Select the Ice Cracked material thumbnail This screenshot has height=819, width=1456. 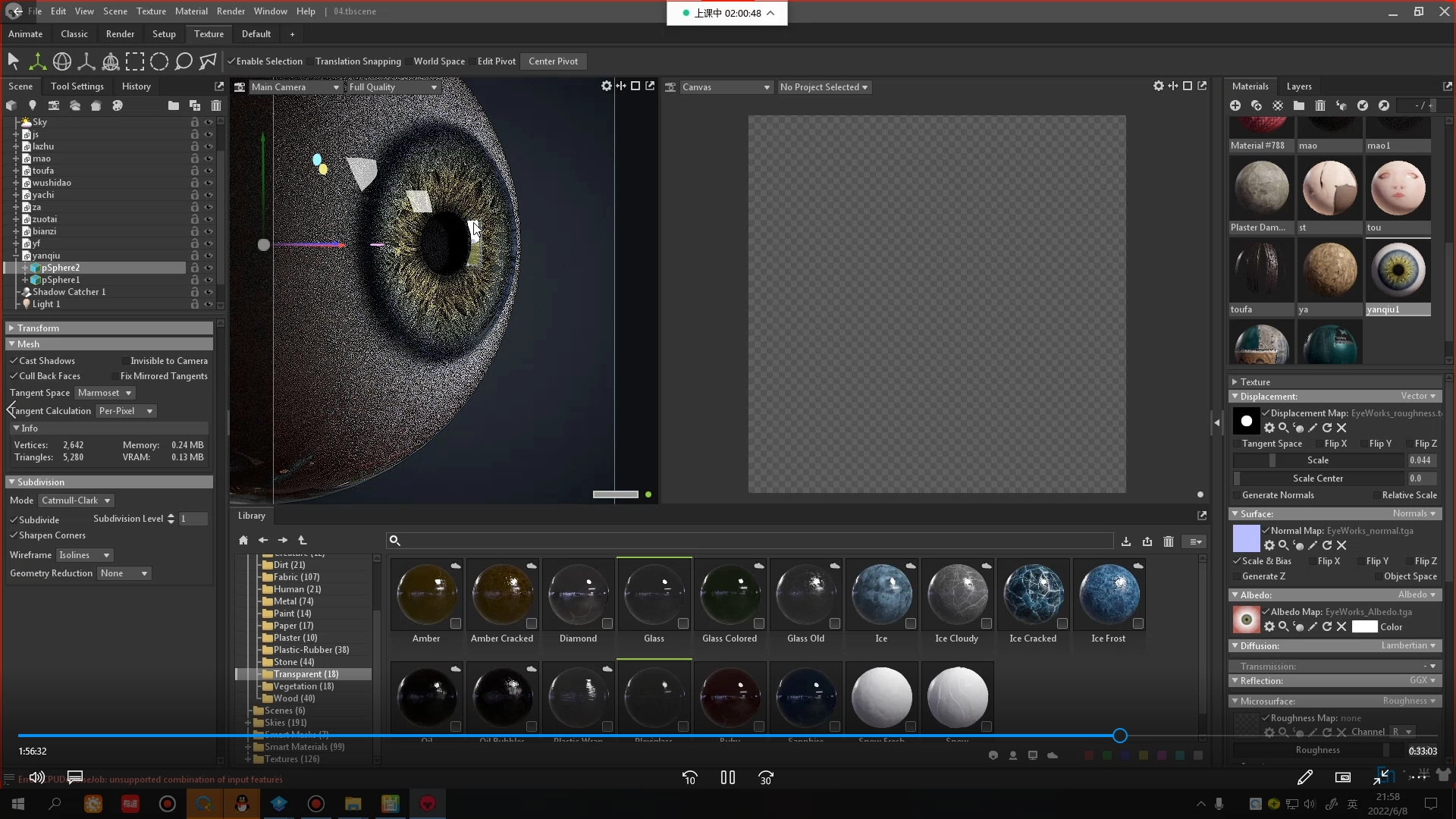pos(1033,595)
